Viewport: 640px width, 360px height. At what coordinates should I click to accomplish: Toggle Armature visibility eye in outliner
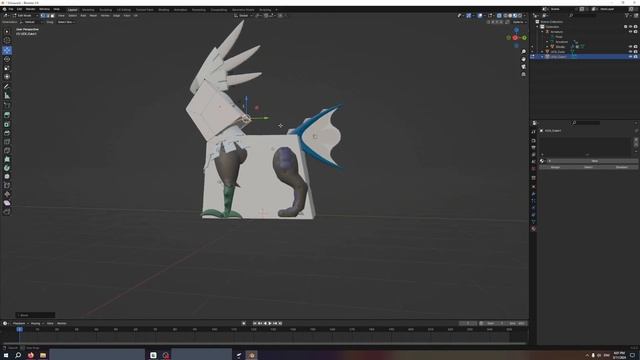tap(631, 31)
